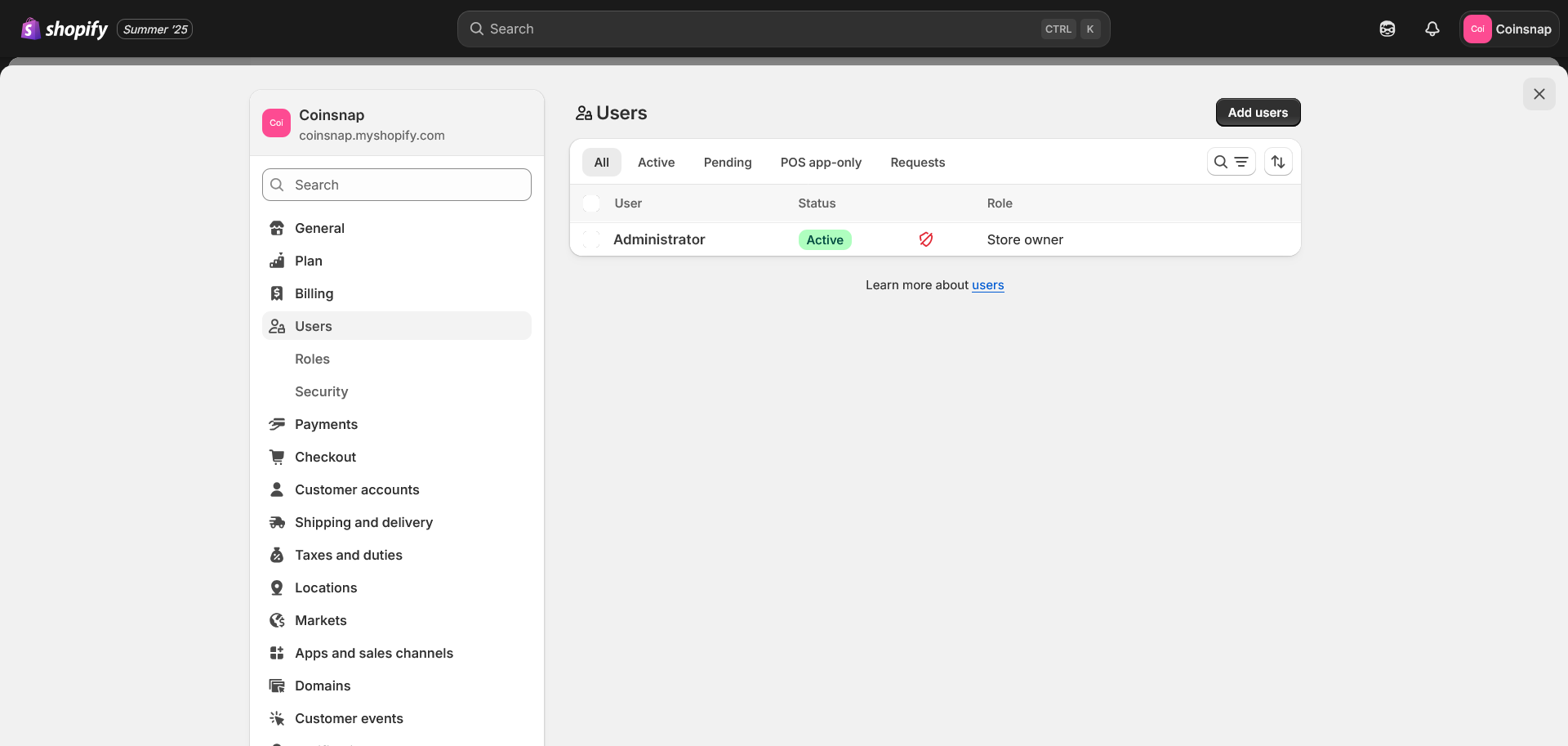Open Taxes and duties settings
Image resolution: width=1568 pixels, height=746 pixels.
click(348, 555)
